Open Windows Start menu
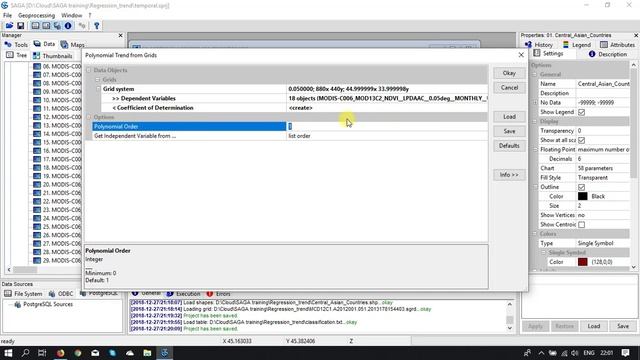Image resolution: width=640 pixels, height=360 pixels. click(x=8, y=353)
